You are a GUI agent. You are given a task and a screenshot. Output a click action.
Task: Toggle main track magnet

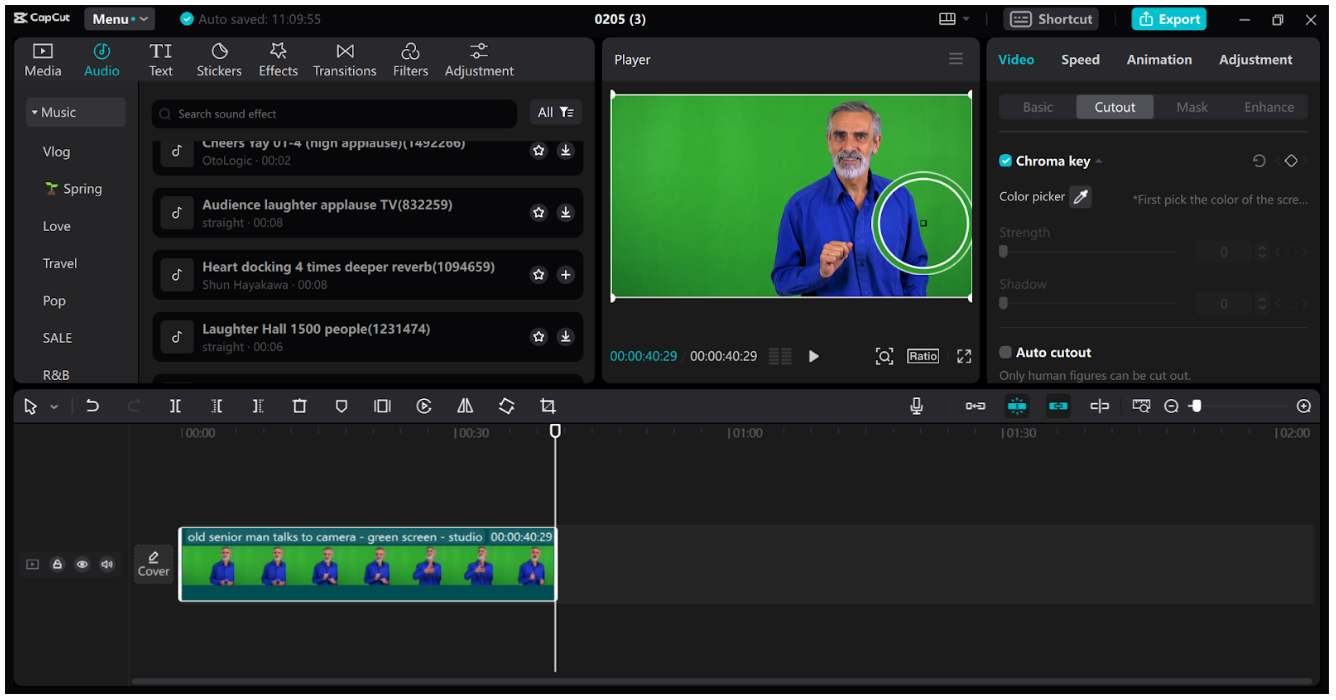click(x=975, y=406)
